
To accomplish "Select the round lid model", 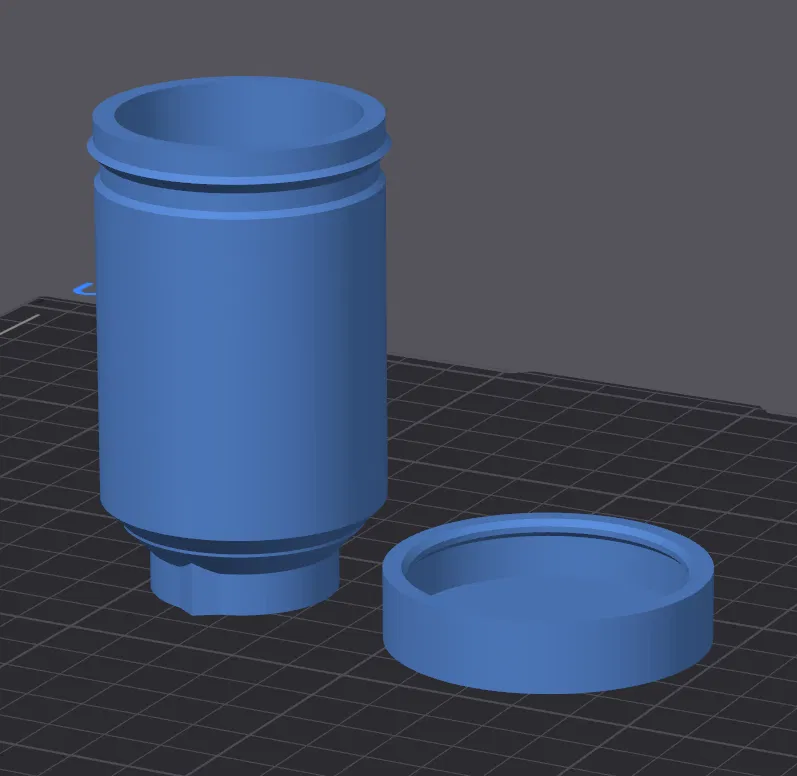I will click(x=548, y=603).
